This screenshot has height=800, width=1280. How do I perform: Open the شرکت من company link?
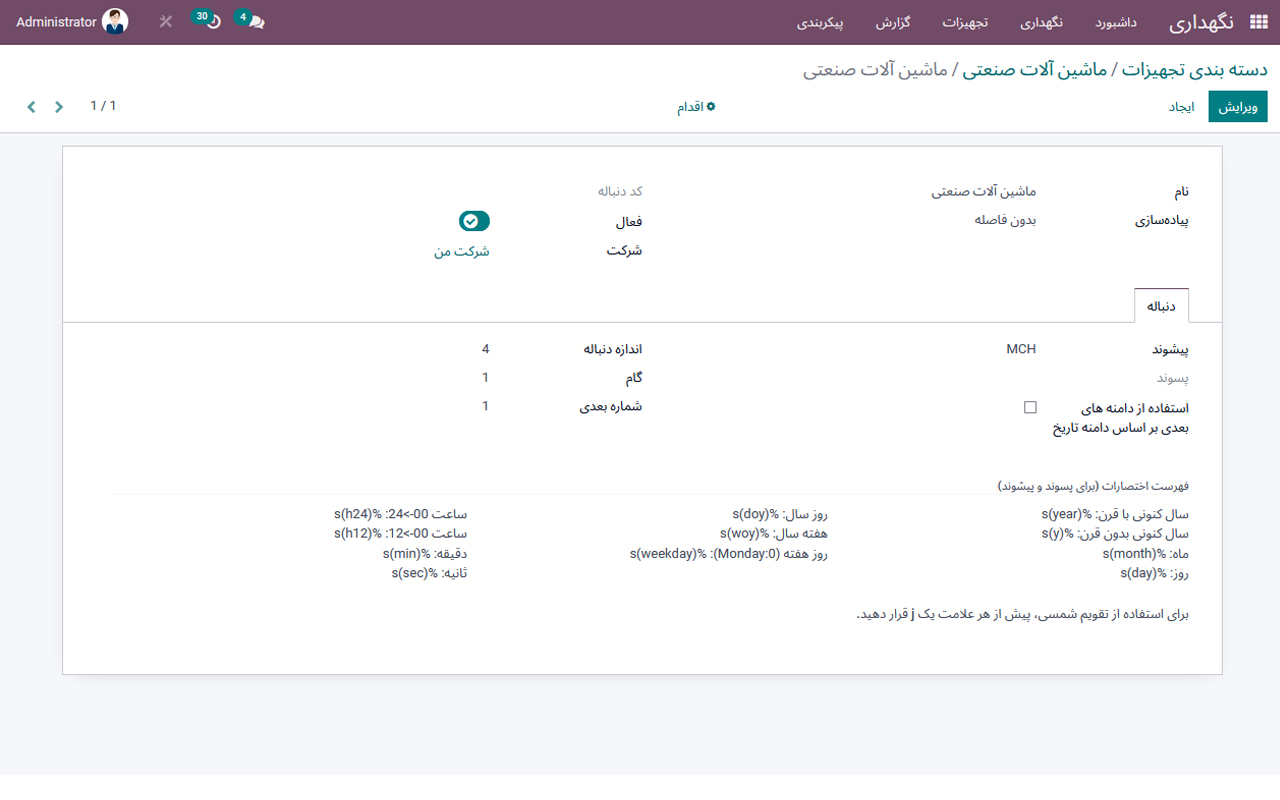pyautogui.click(x=462, y=250)
